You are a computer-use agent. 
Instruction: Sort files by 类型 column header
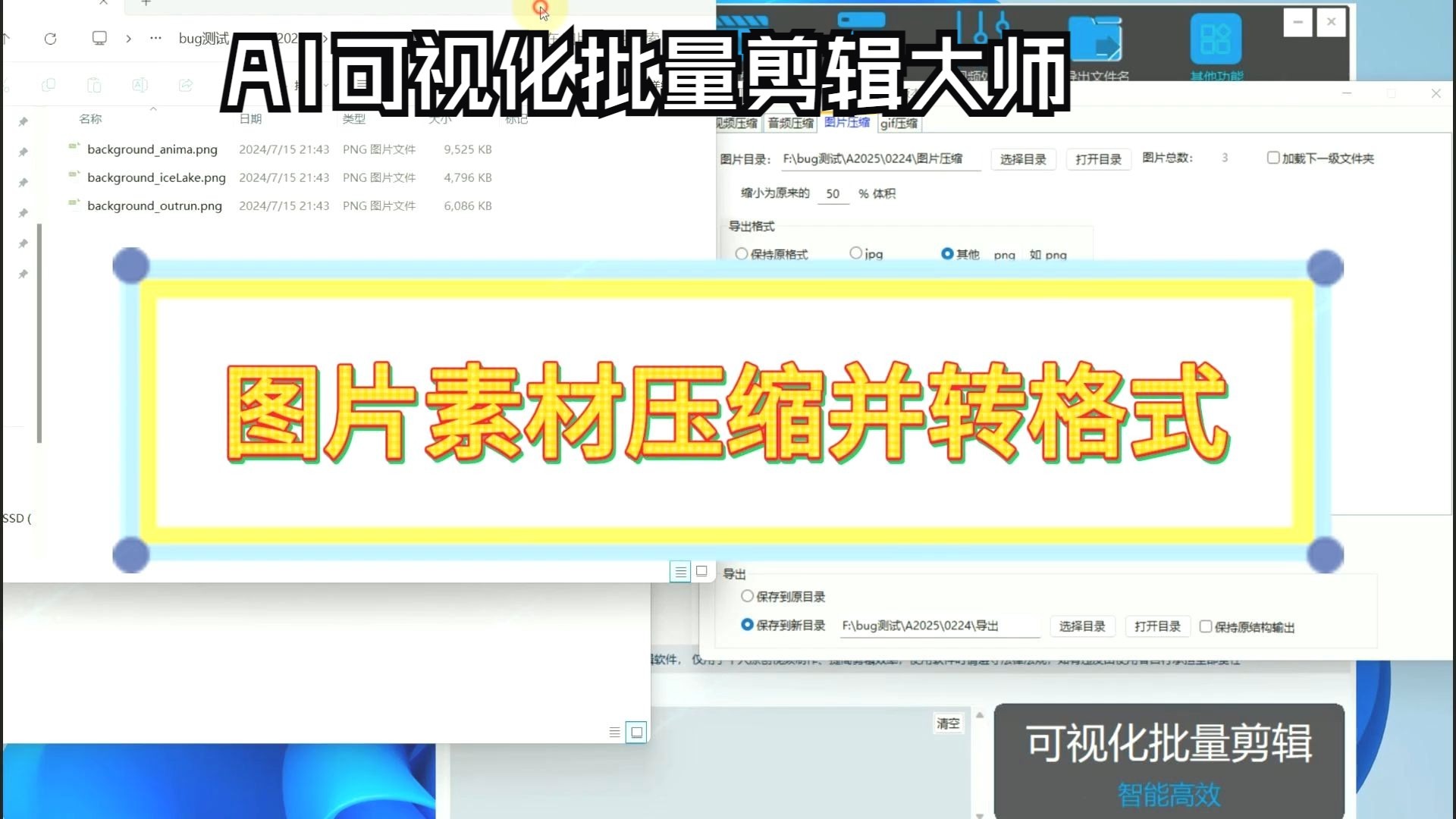pyautogui.click(x=353, y=119)
